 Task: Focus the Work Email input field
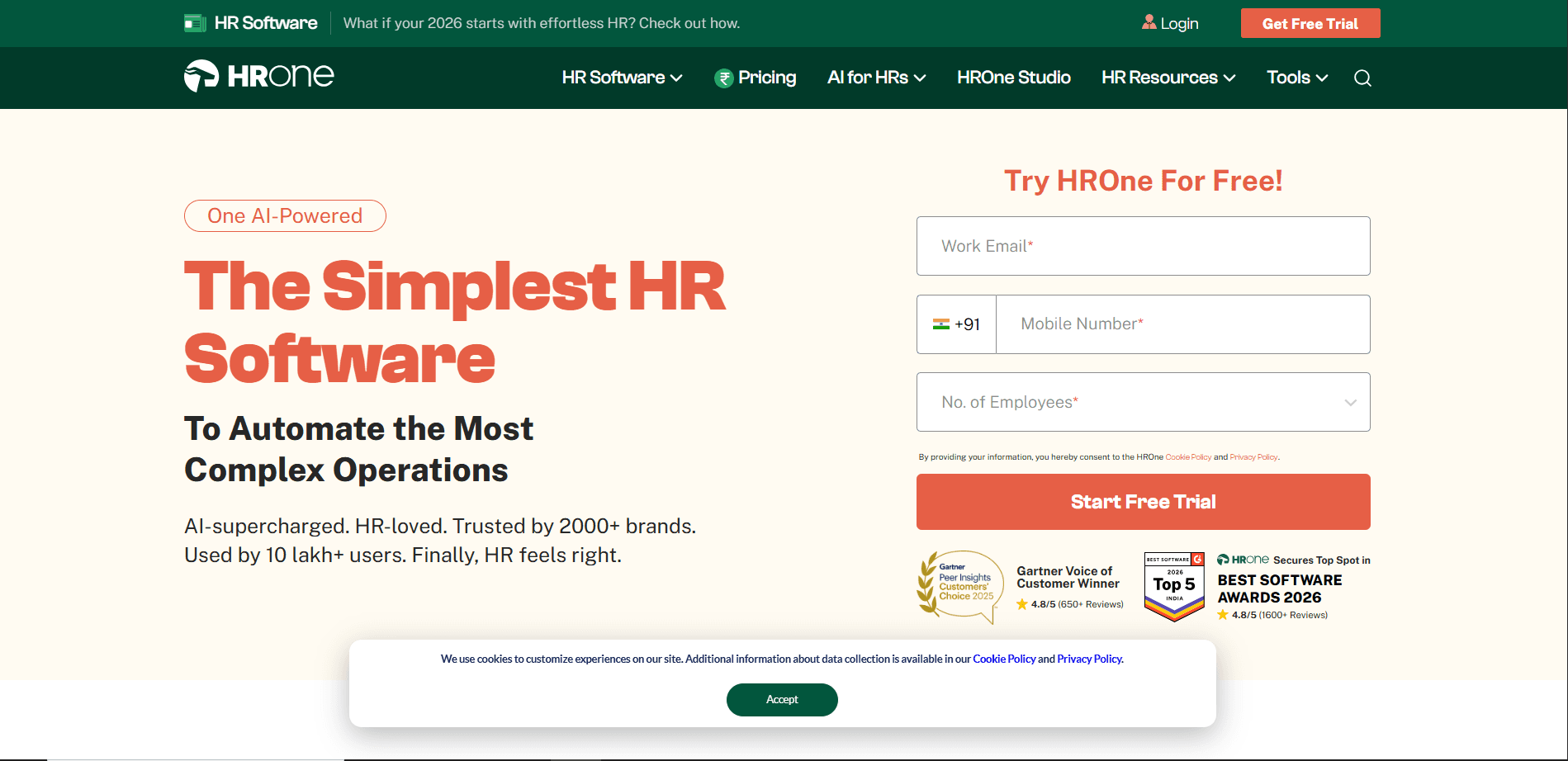[1143, 246]
